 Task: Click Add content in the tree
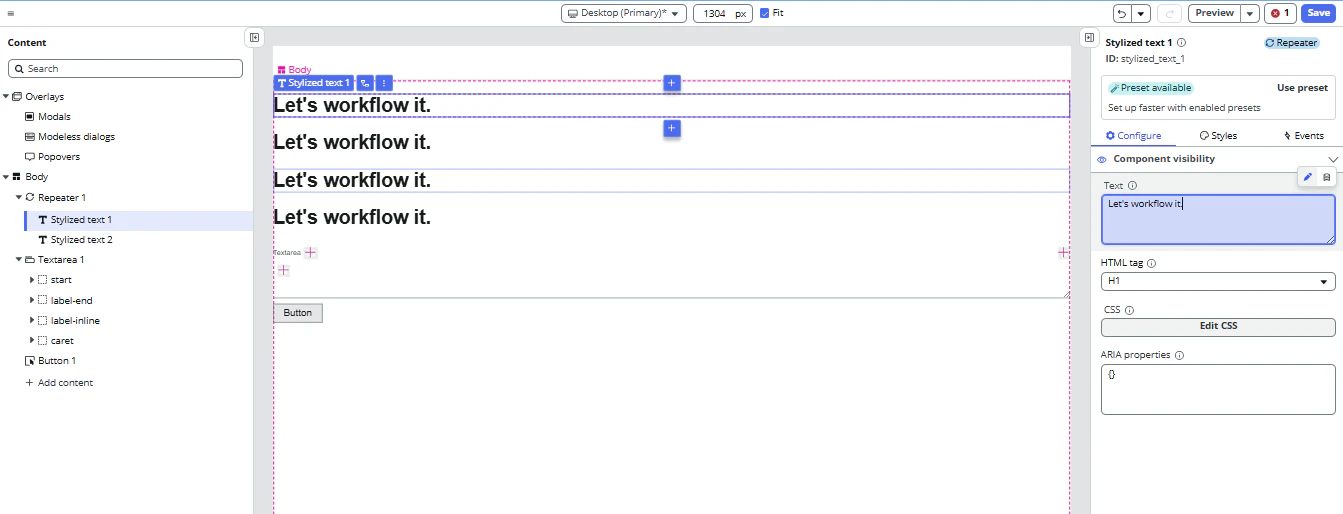click(x=58, y=383)
